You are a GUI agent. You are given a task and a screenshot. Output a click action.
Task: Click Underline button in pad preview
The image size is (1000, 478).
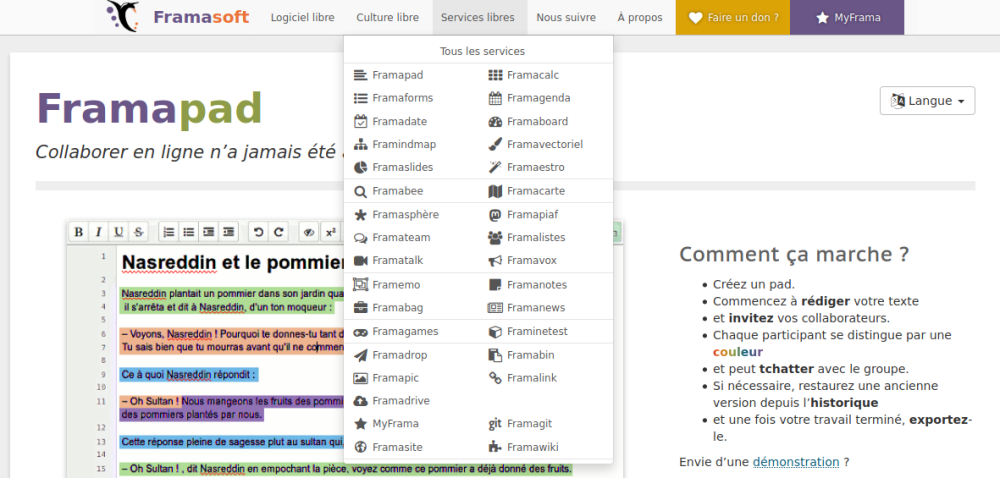click(119, 232)
